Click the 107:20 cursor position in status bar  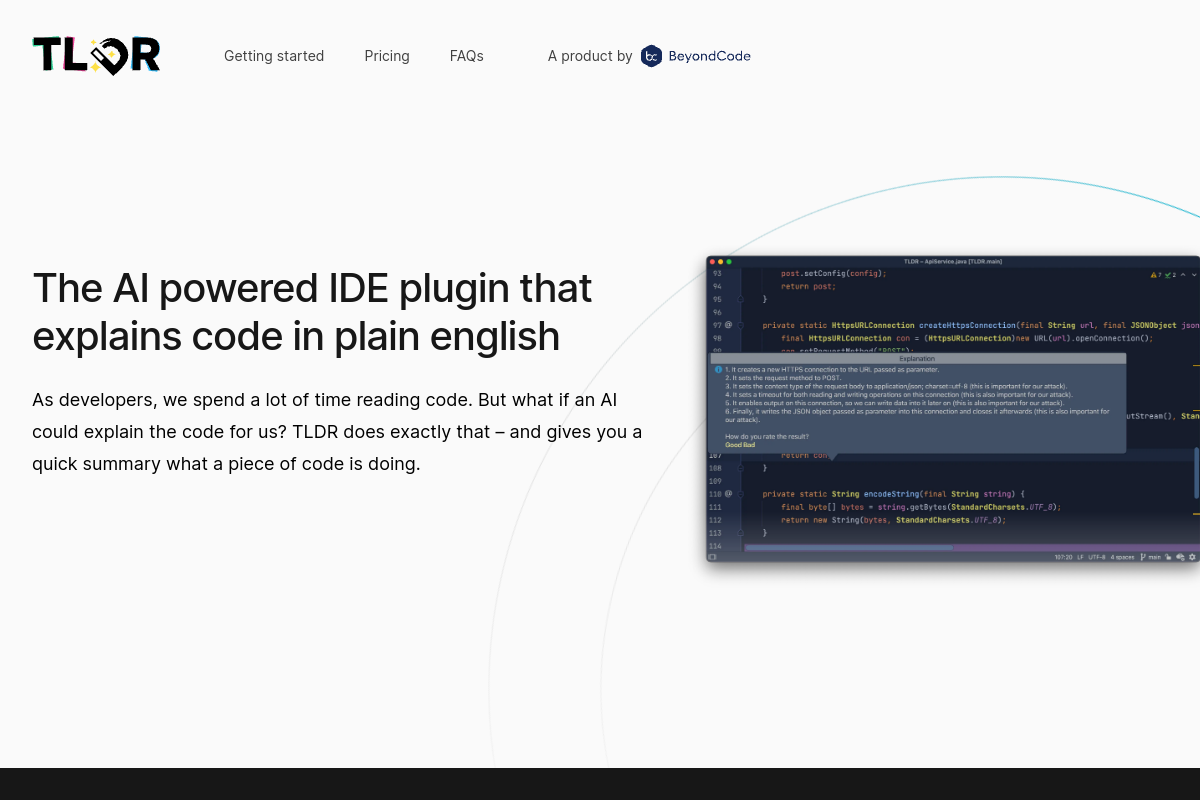coord(1063,557)
